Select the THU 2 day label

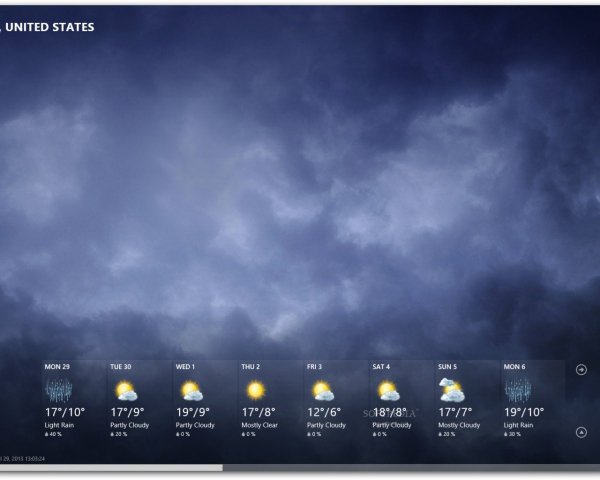click(x=251, y=367)
